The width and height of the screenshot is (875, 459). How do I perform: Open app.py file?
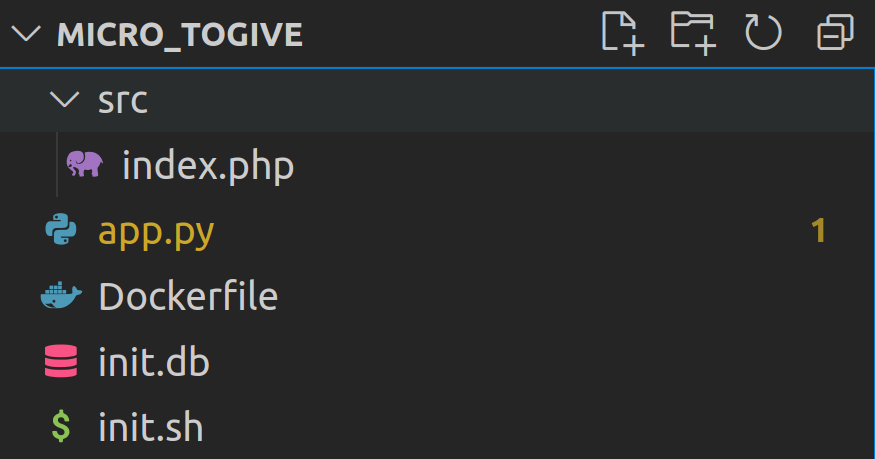pyautogui.click(x=156, y=231)
